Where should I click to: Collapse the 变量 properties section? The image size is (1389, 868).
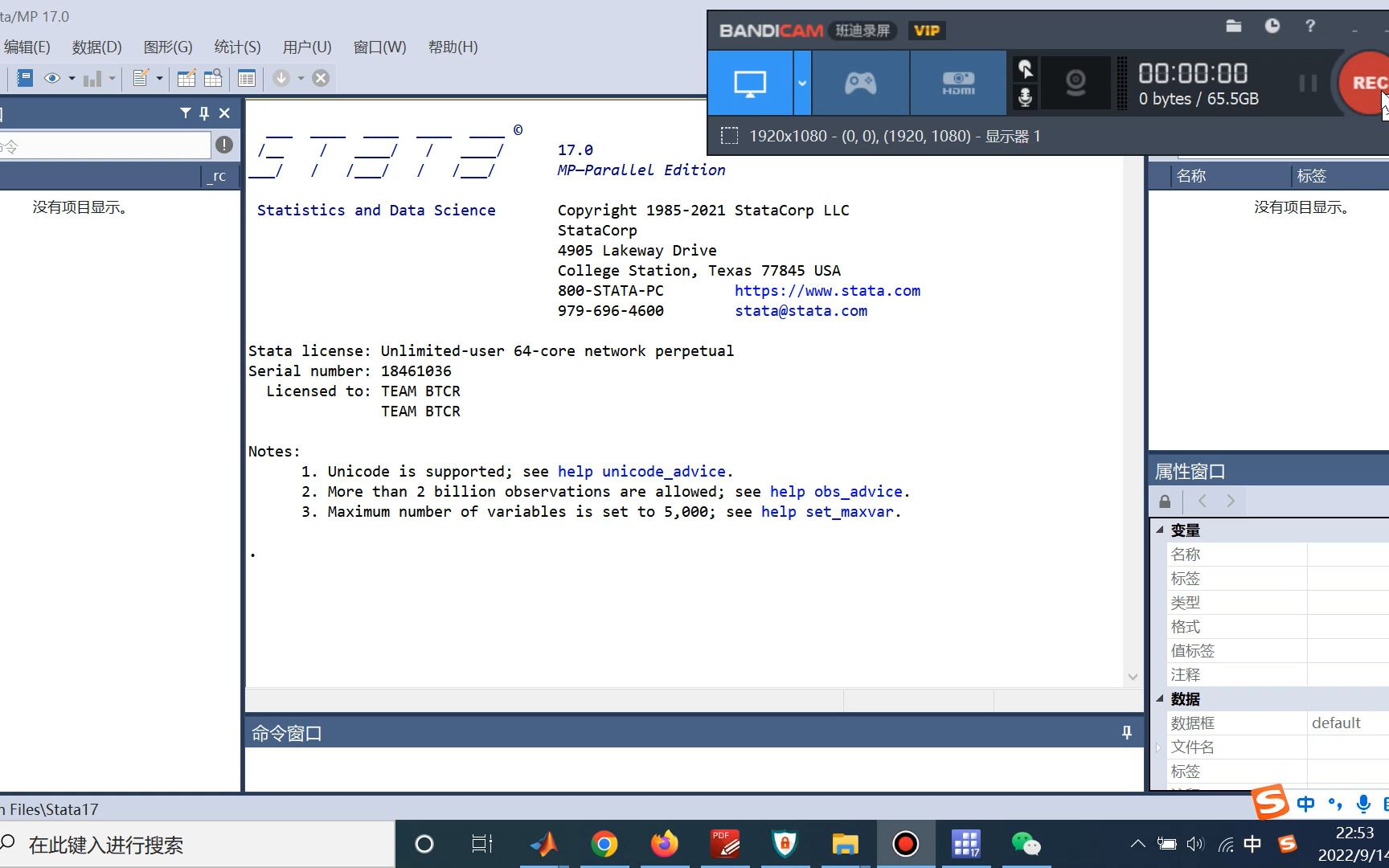pyautogui.click(x=1160, y=530)
